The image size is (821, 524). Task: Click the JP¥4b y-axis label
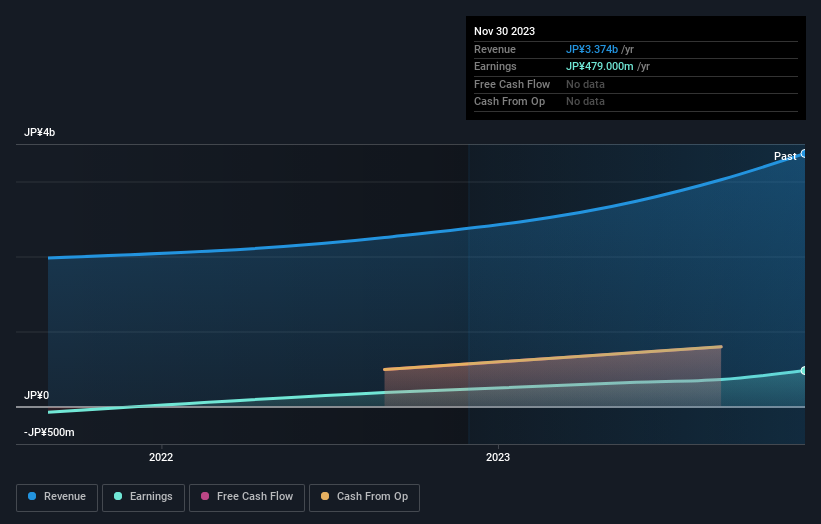(39, 132)
